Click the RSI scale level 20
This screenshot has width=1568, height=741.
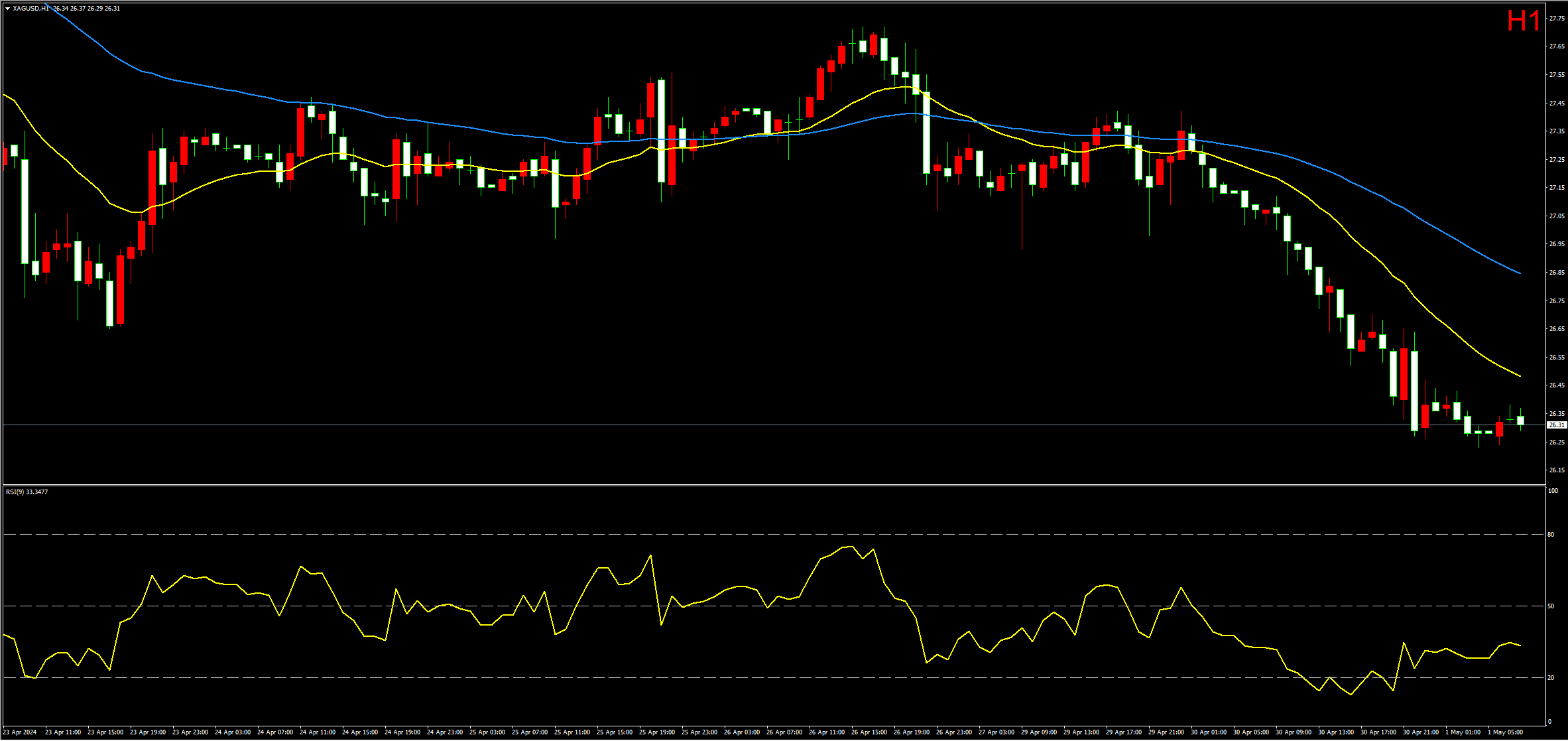[1551, 677]
